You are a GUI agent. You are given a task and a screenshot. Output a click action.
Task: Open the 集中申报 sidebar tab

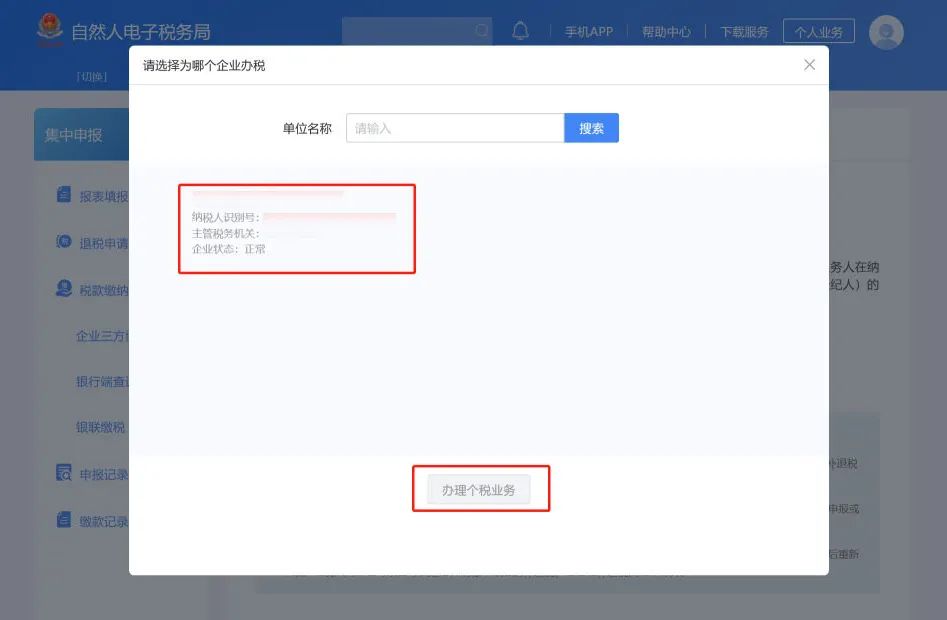click(x=82, y=135)
